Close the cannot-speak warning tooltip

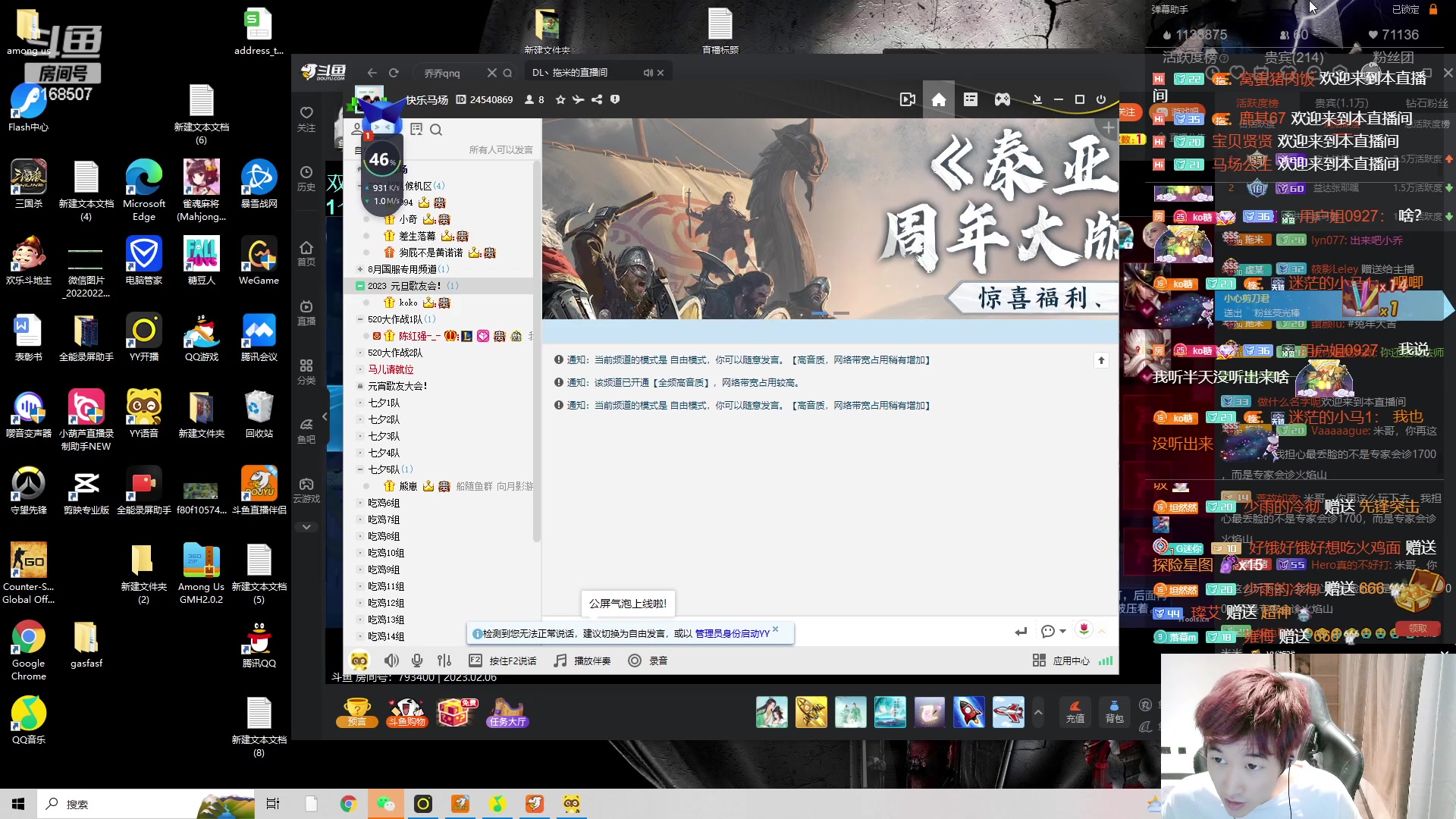(775, 629)
